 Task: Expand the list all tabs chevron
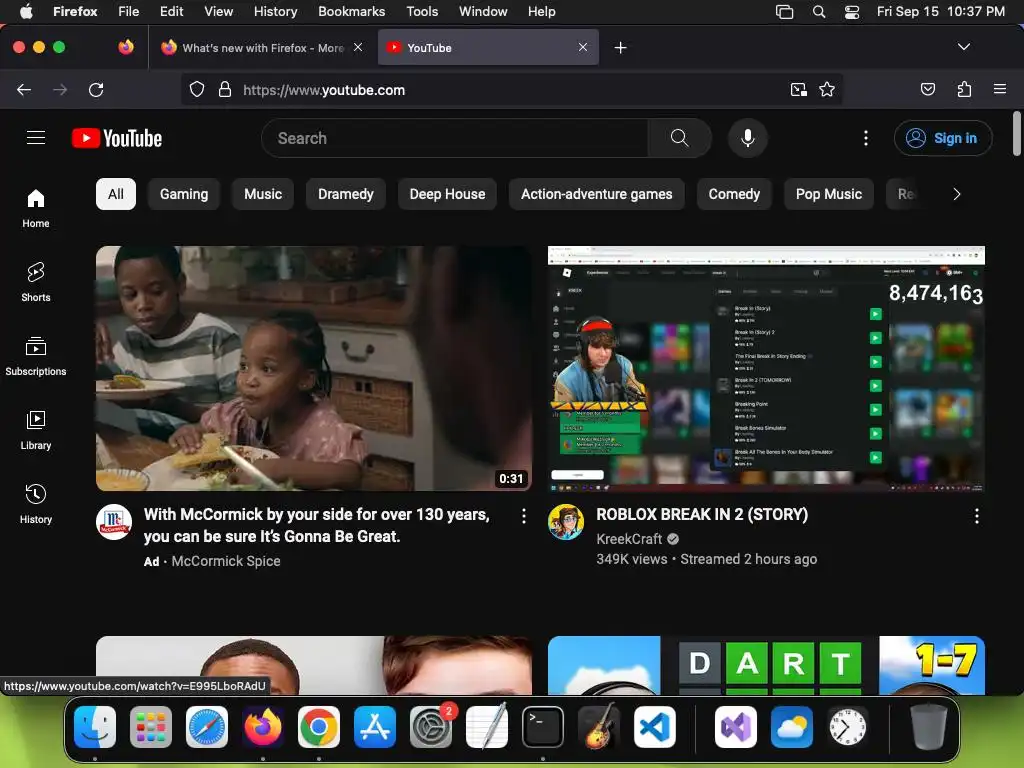tap(963, 47)
